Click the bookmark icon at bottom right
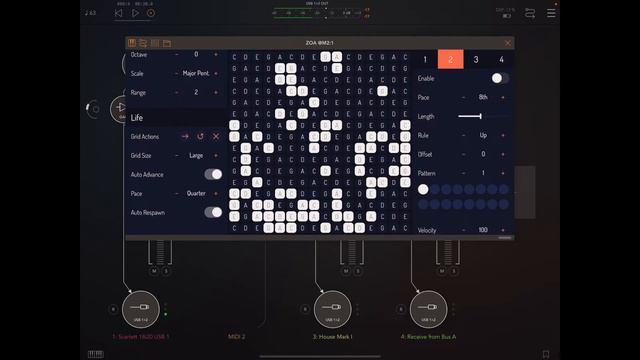The height and width of the screenshot is (360, 640). (x=546, y=354)
